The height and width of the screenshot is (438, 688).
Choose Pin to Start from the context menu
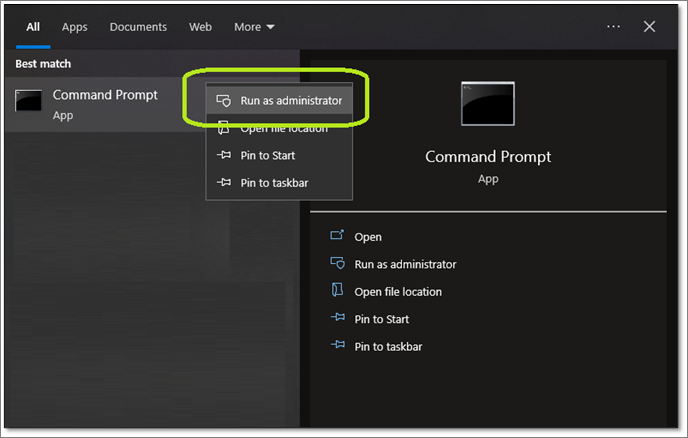(x=267, y=156)
